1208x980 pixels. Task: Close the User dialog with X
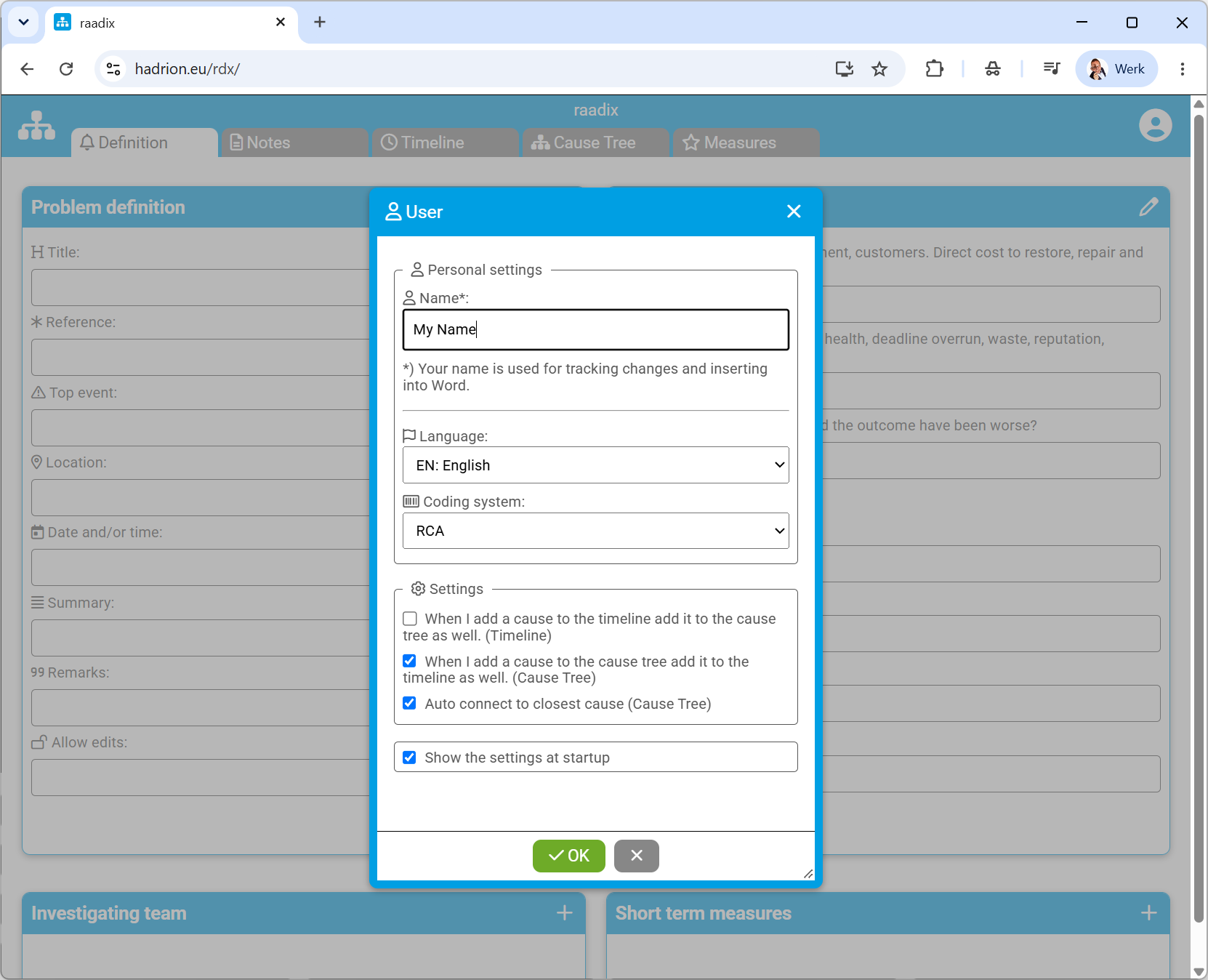pyautogui.click(x=794, y=212)
